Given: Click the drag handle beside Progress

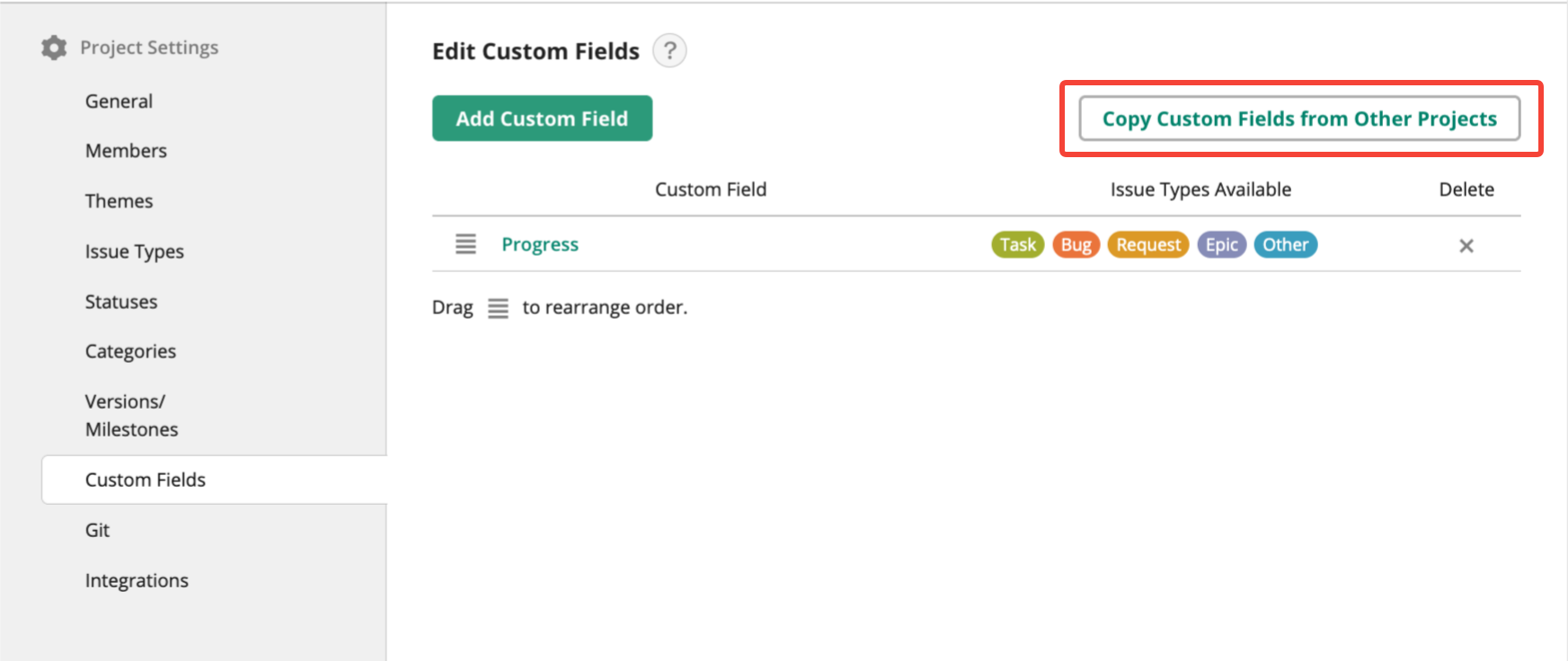Looking at the screenshot, I should tap(465, 244).
